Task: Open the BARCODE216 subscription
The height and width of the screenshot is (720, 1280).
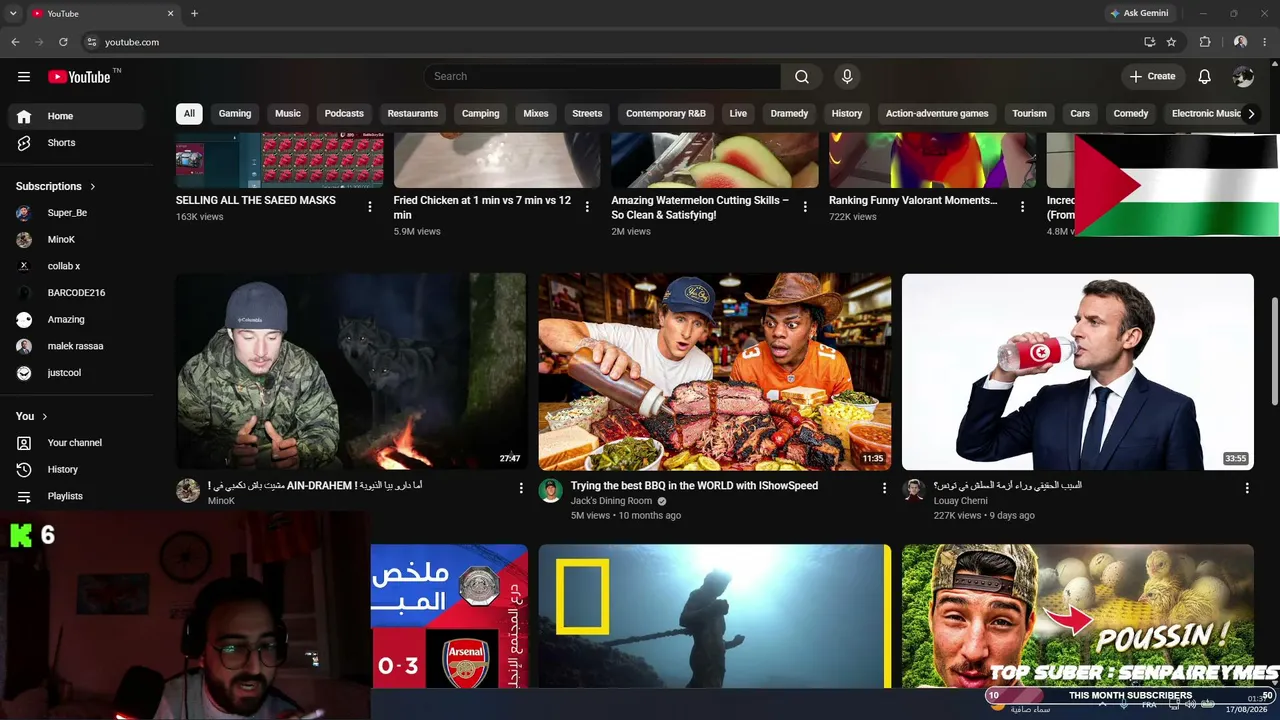Action: pyautogui.click(x=77, y=293)
